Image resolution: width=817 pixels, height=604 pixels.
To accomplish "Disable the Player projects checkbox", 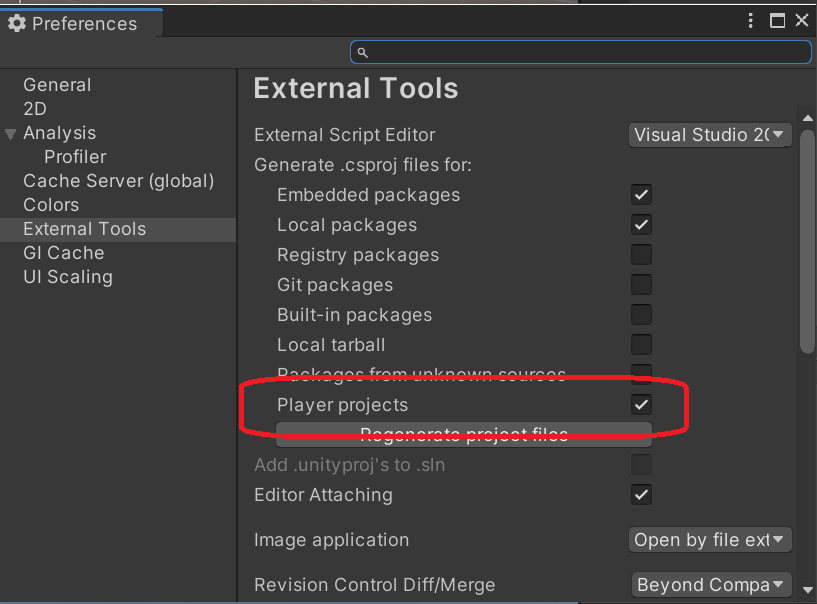I will (x=641, y=404).
